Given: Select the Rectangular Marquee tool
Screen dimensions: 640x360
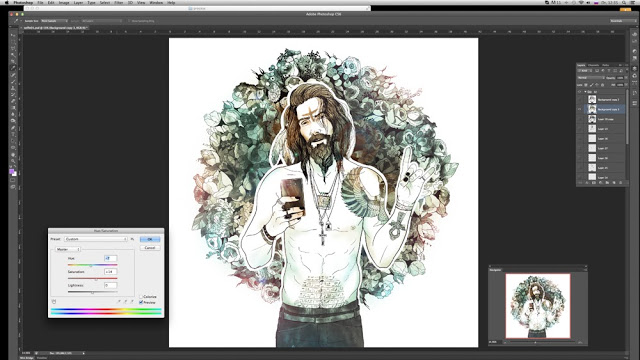Looking at the screenshot, I should pyautogui.click(x=13, y=42).
